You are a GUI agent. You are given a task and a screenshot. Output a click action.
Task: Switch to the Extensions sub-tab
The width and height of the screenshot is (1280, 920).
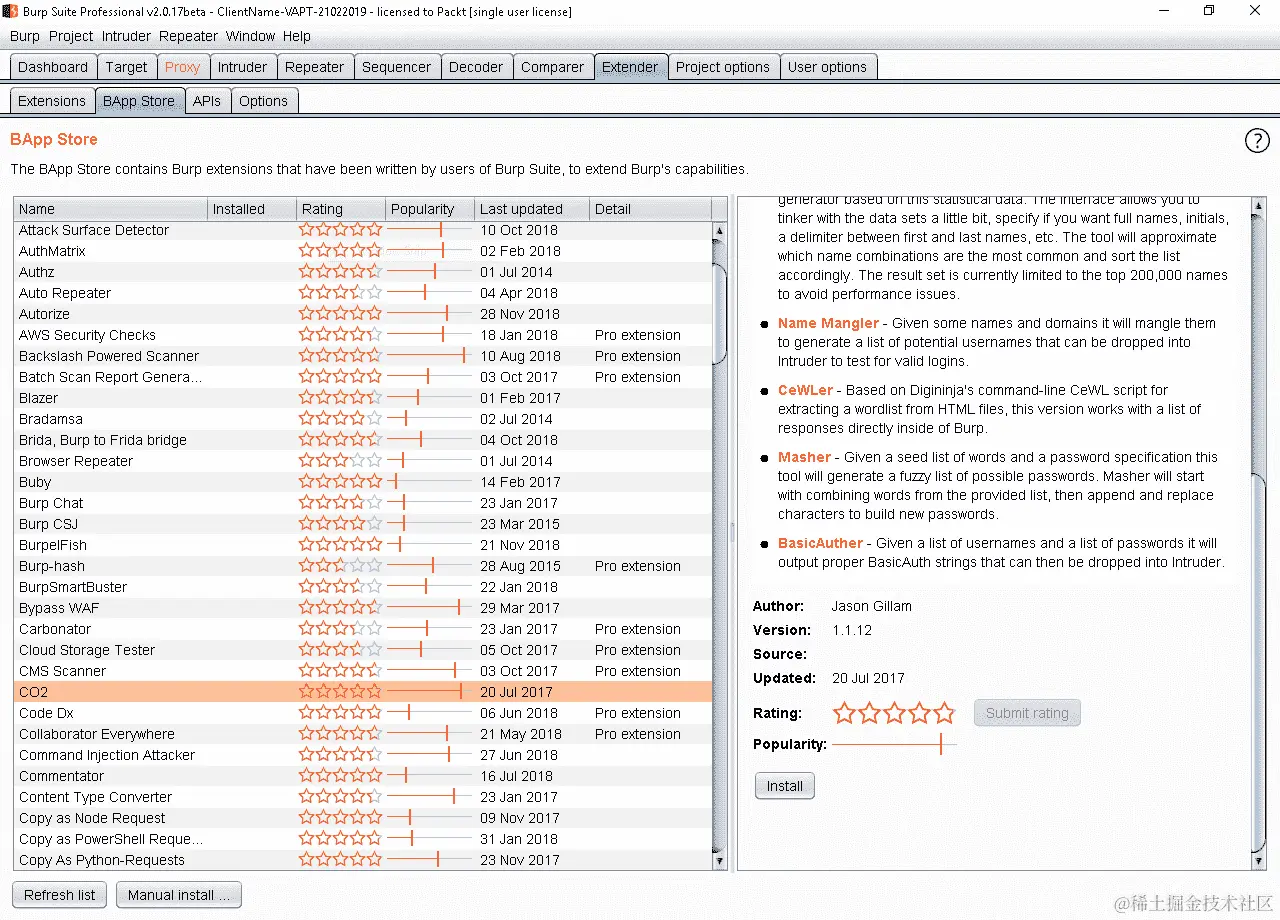52,101
